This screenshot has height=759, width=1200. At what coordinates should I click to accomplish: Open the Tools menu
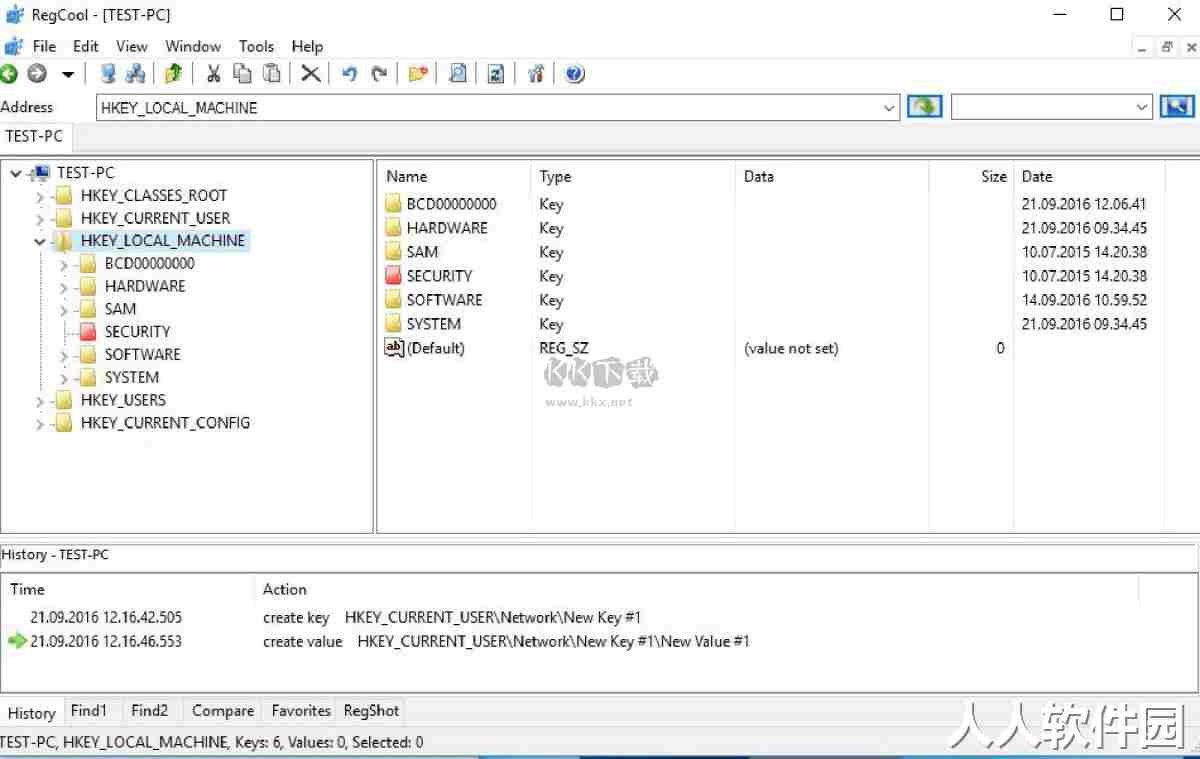[x=256, y=46]
